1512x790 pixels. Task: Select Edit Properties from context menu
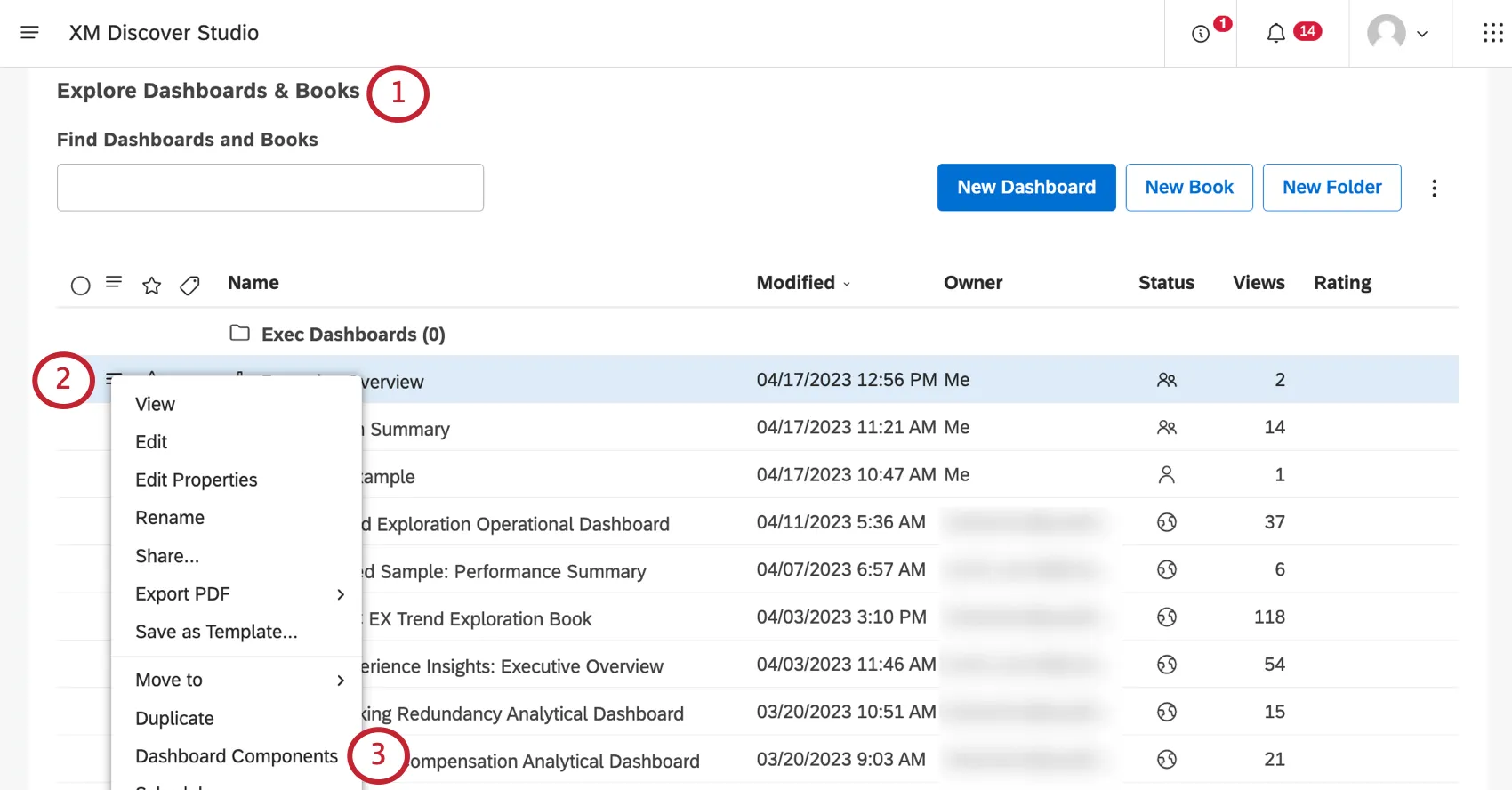[x=197, y=480]
